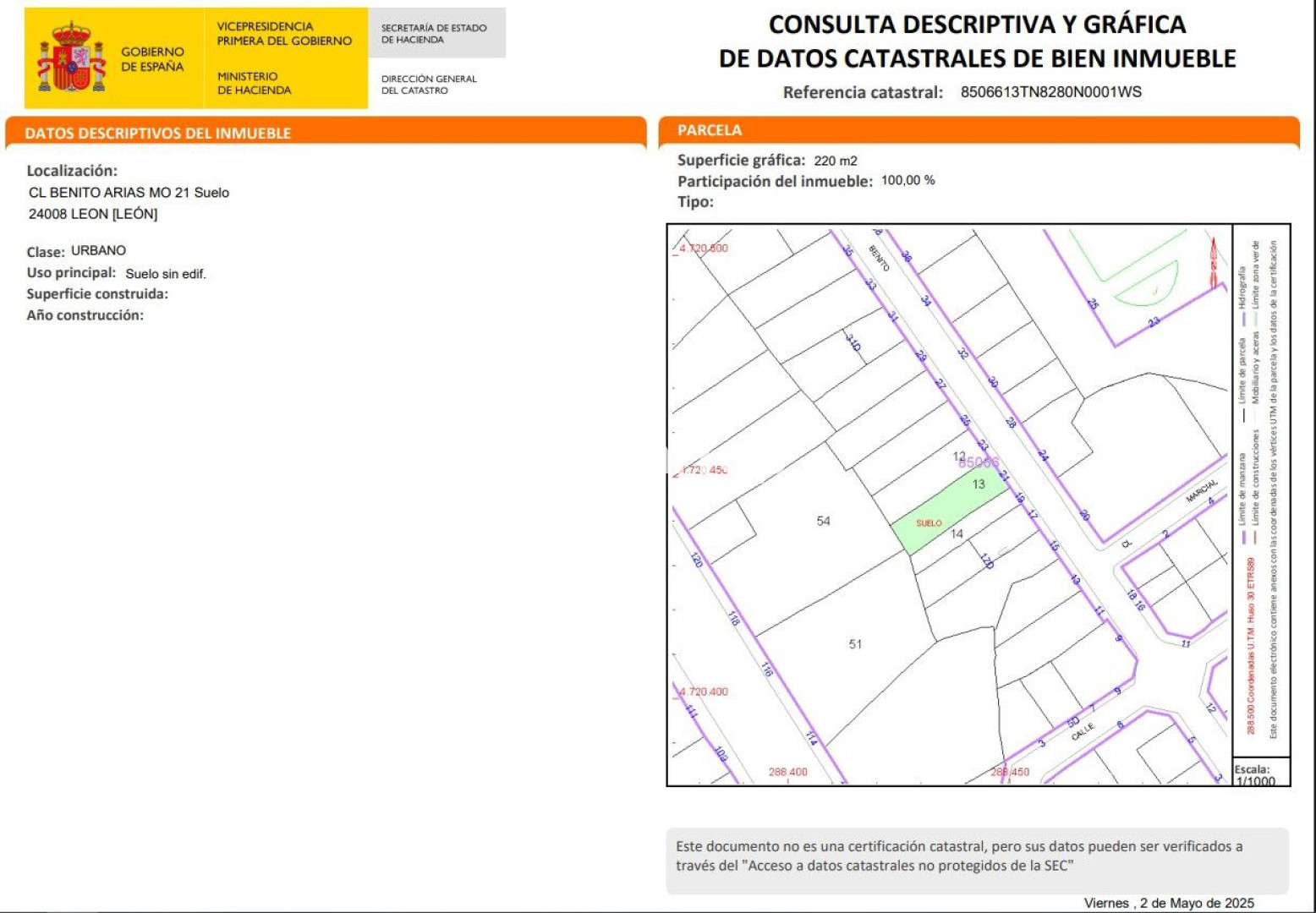Click the red north arrow on the map
This screenshot has width=1316, height=913.
point(1214,260)
